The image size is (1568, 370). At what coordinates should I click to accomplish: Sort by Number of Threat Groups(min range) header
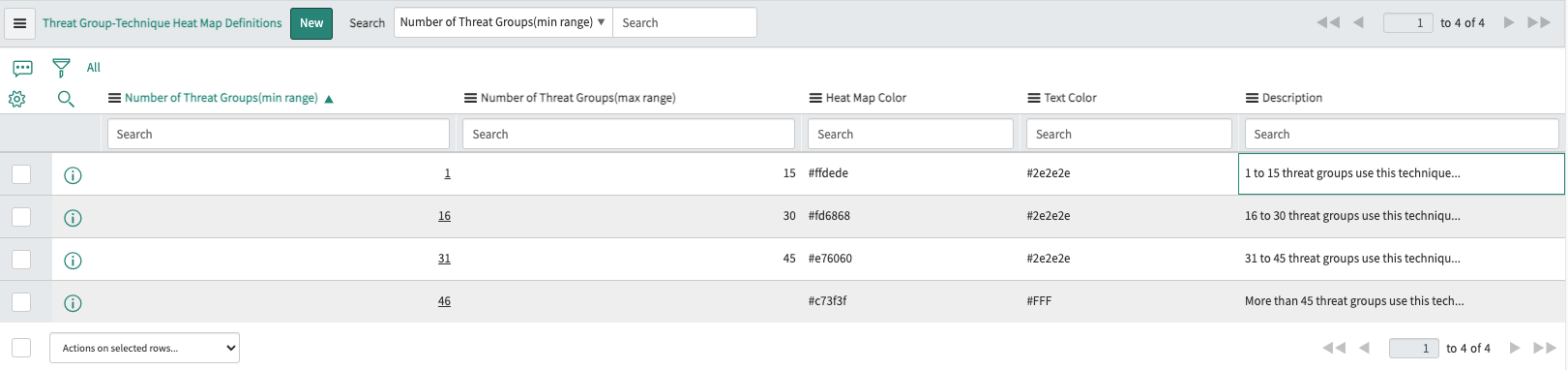(222, 98)
